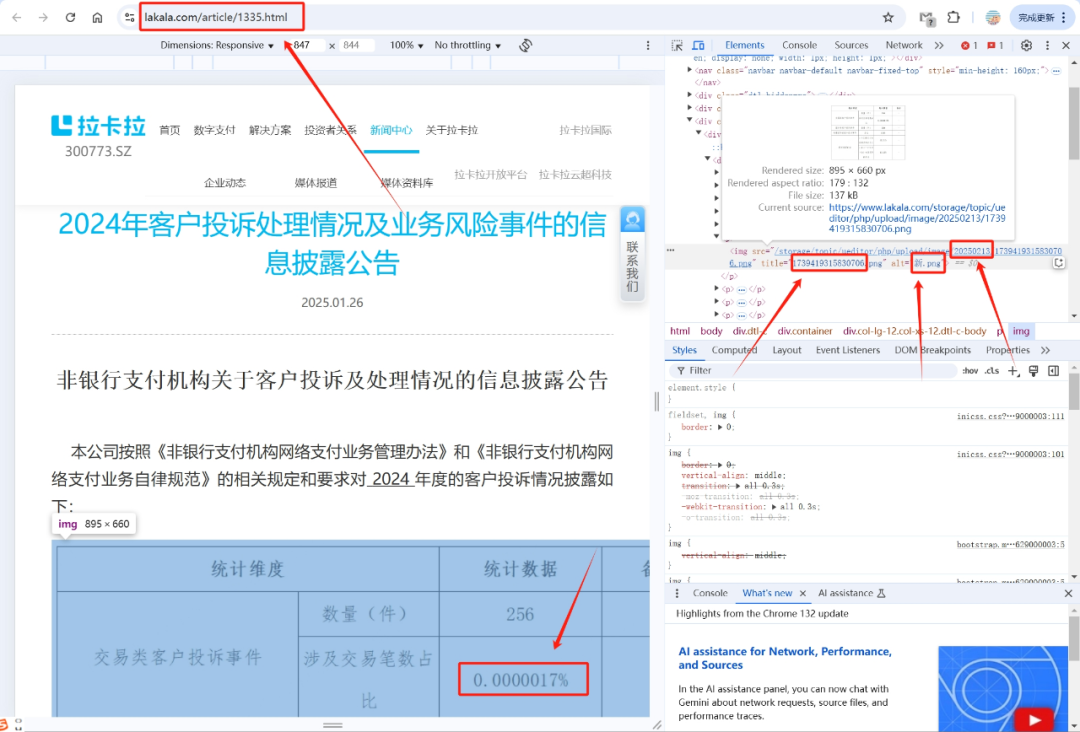Open the No throttling dropdown
1080x732 pixels.
point(468,45)
